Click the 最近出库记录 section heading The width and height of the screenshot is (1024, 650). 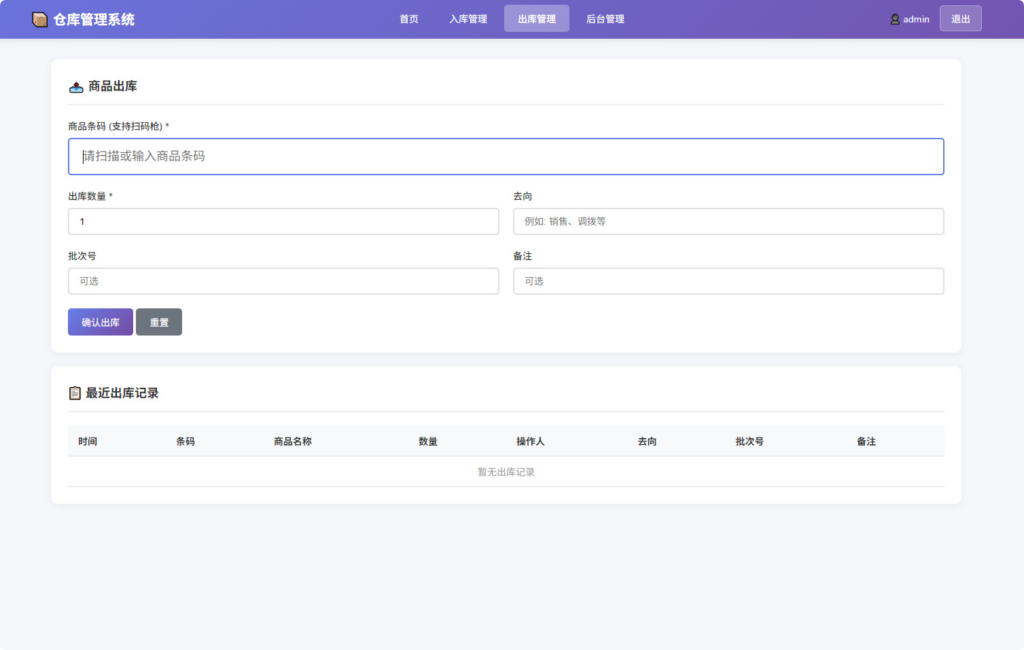coord(122,393)
